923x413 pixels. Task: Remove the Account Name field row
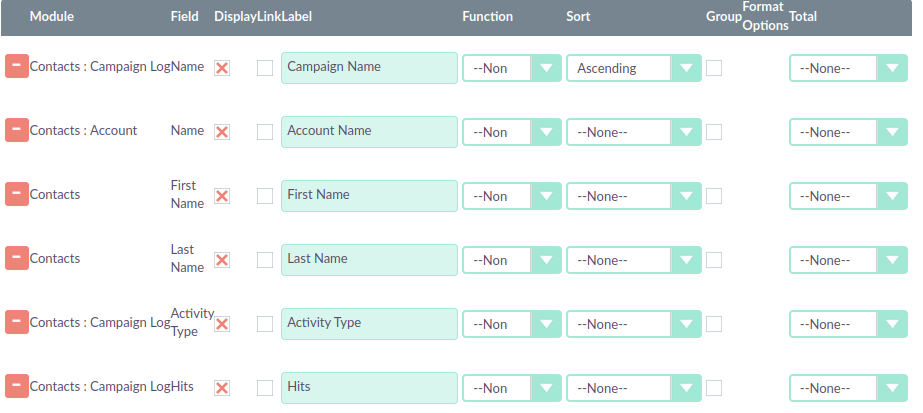[x=17, y=130]
